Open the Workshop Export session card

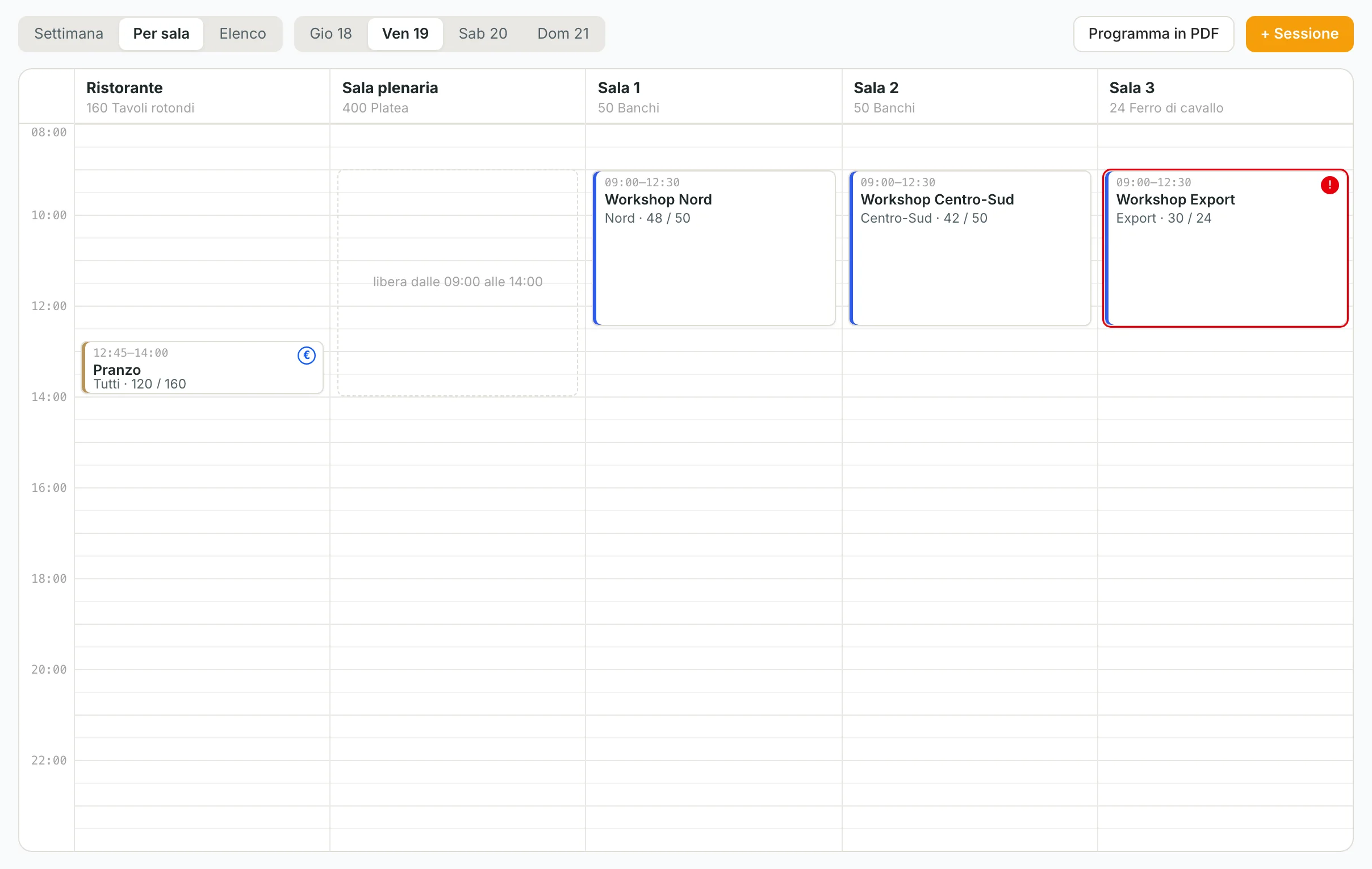1225,248
